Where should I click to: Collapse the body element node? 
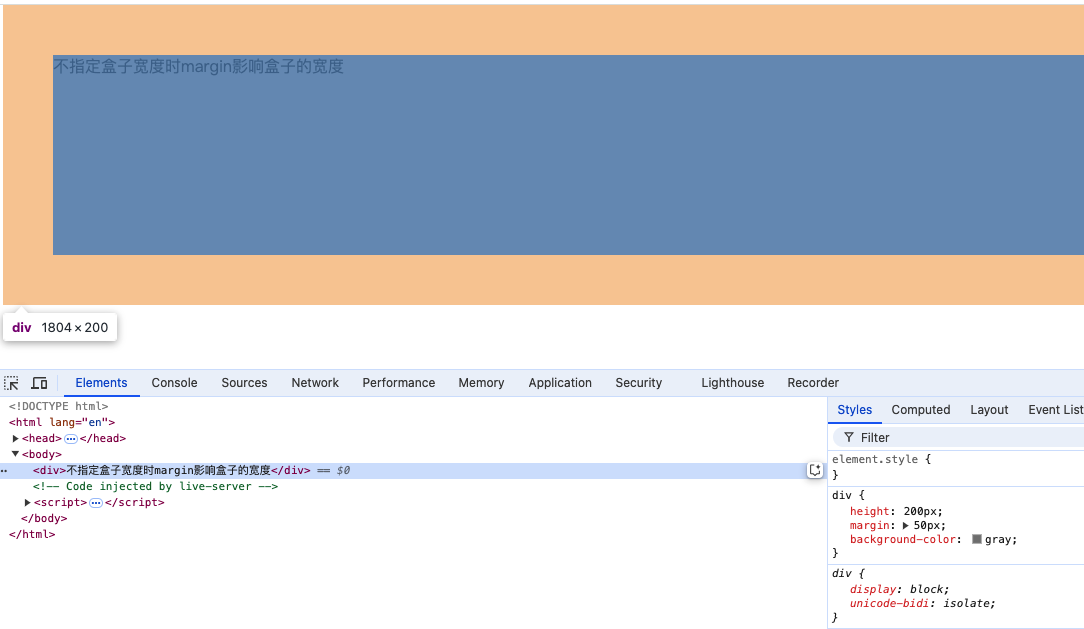(x=15, y=454)
